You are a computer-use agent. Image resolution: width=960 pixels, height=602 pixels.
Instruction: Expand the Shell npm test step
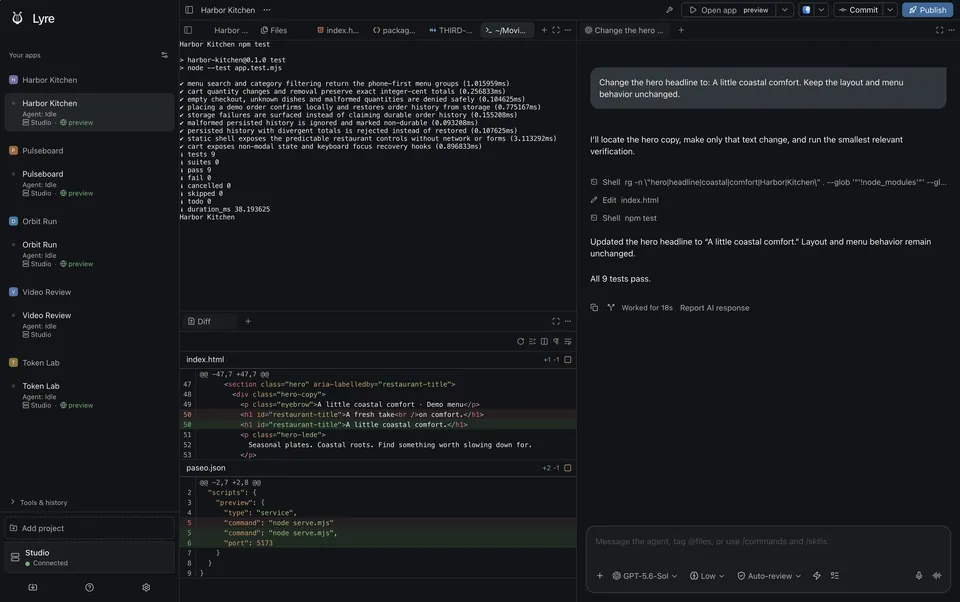[x=623, y=218]
